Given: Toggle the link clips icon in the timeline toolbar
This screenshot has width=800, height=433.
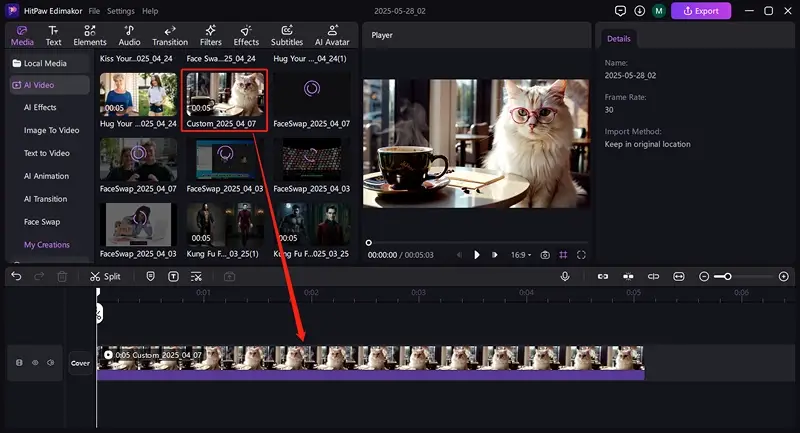Looking at the screenshot, I should coord(603,276).
